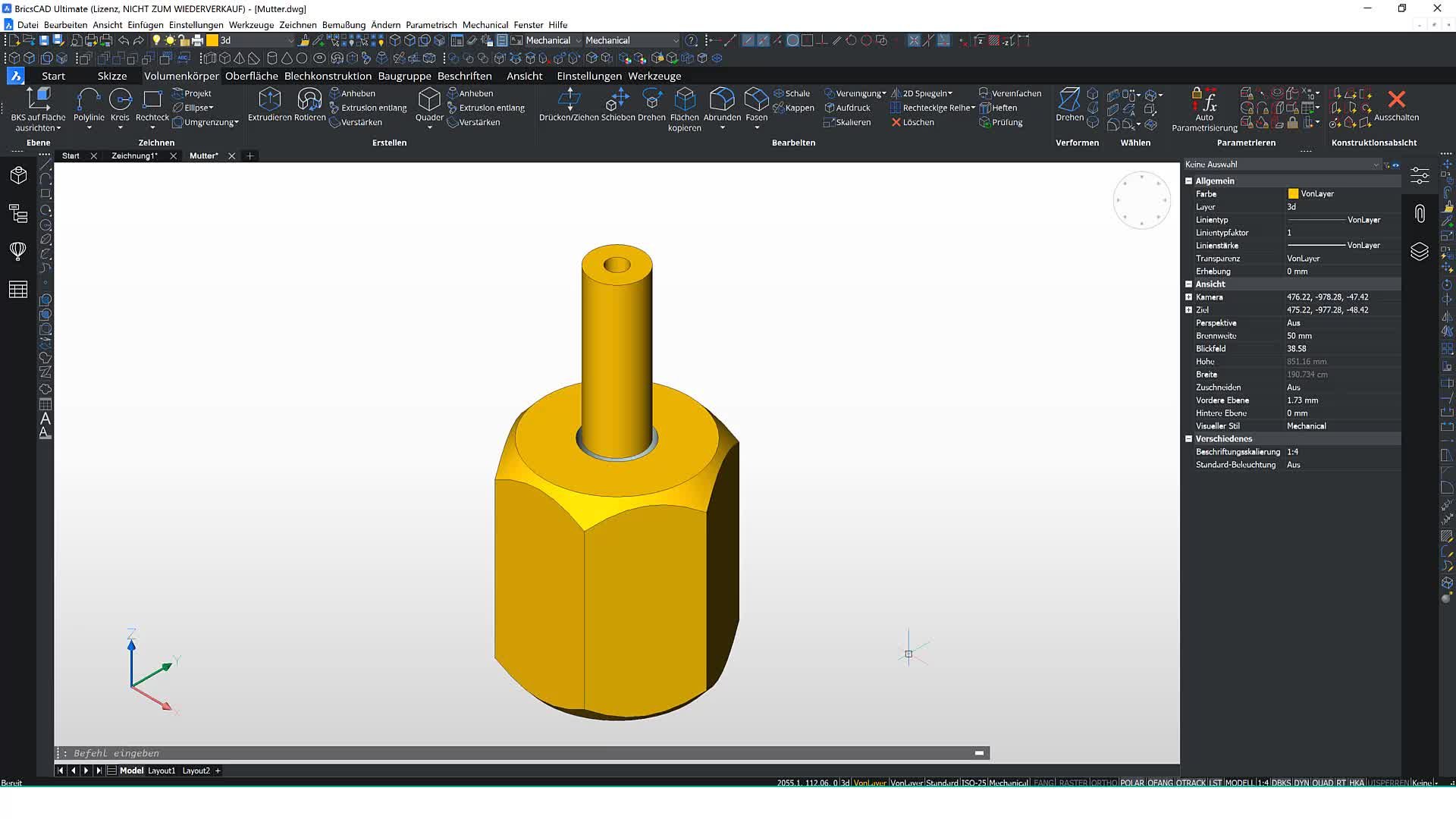Viewport: 1456px width, 819px height.
Task: Select the Rechteck rectangle tool
Action: pos(152,105)
